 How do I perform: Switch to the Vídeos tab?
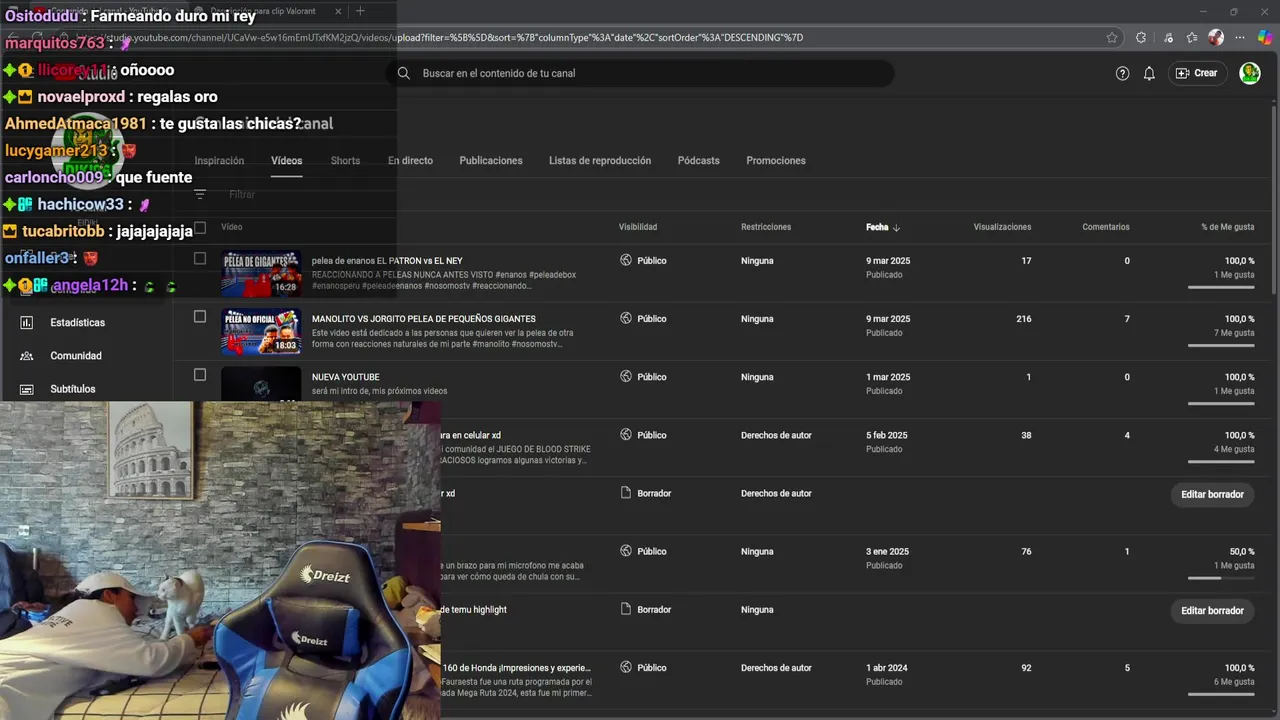pyautogui.click(x=286, y=160)
